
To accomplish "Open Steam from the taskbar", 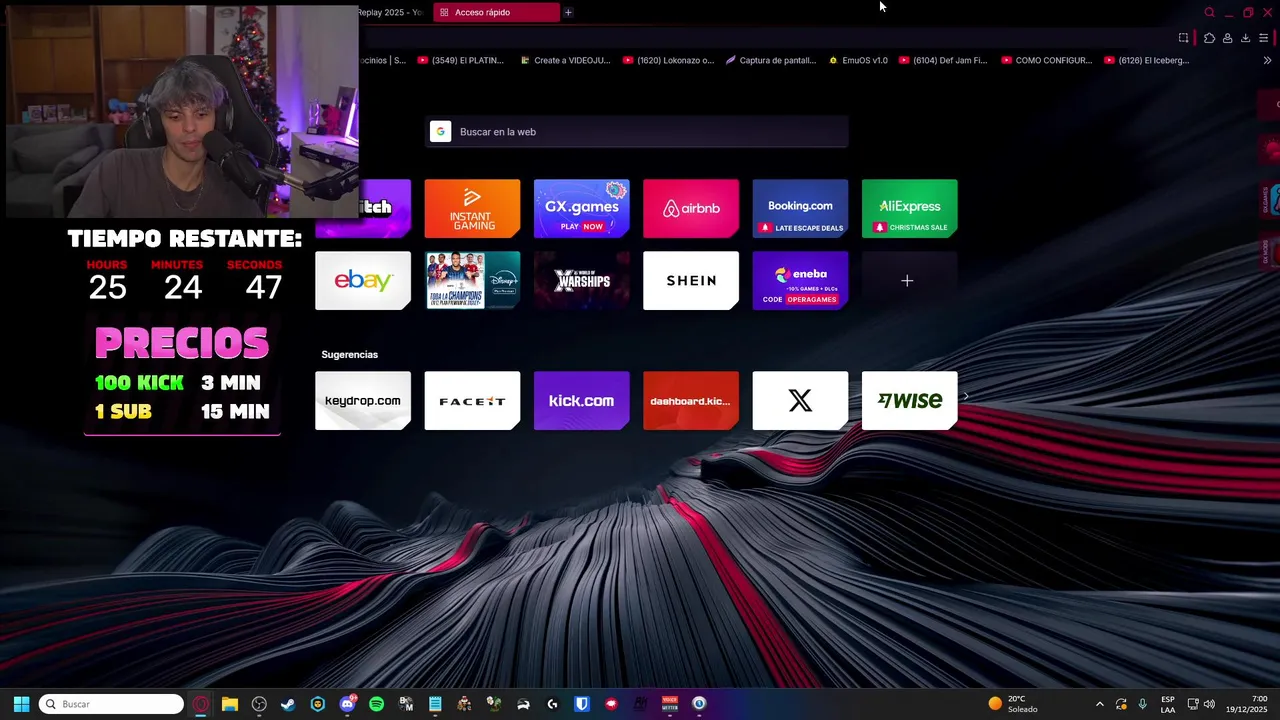I will (288, 704).
